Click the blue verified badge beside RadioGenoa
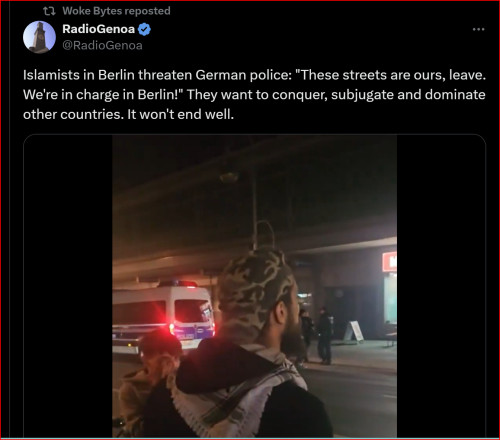The width and height of the screenshot is (500, 440). pos(144,29)
